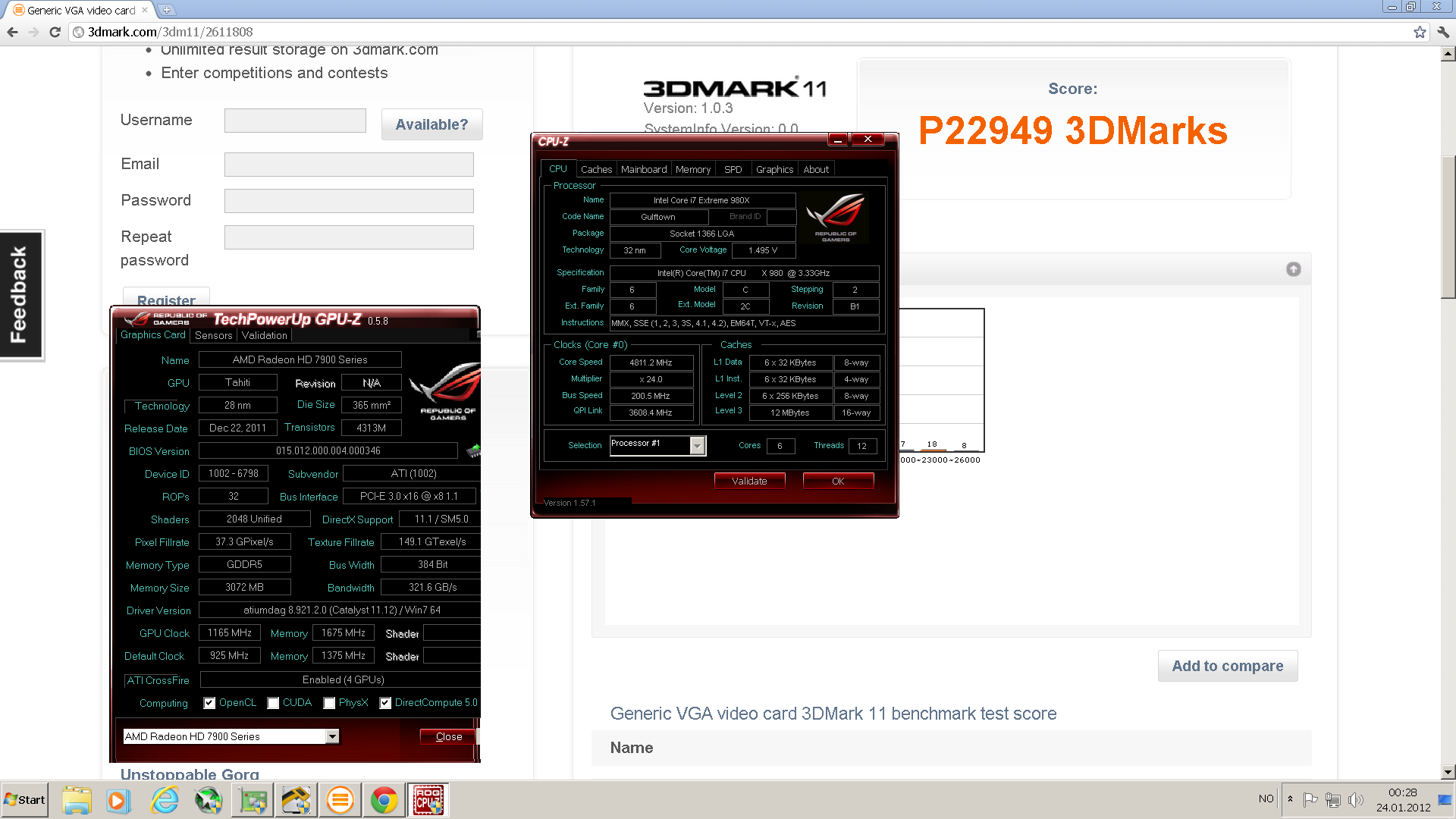
Task: Click the Available? username check button
Action: click(x=431, y=124)
